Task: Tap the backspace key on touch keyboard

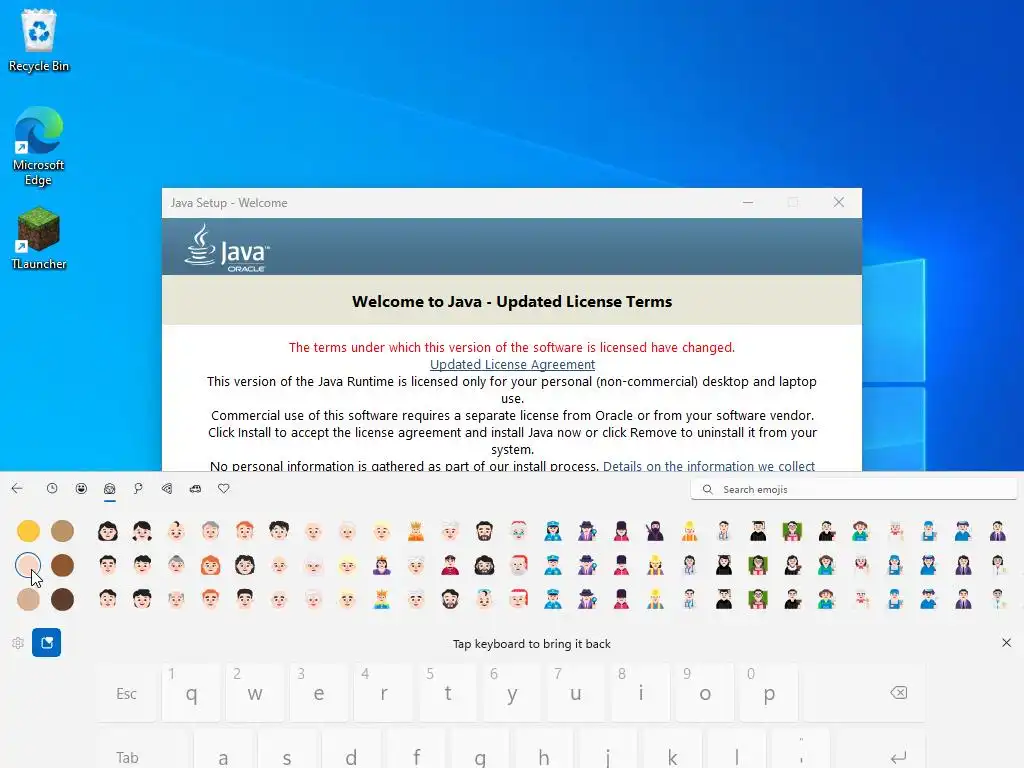Action: [863, 694]
